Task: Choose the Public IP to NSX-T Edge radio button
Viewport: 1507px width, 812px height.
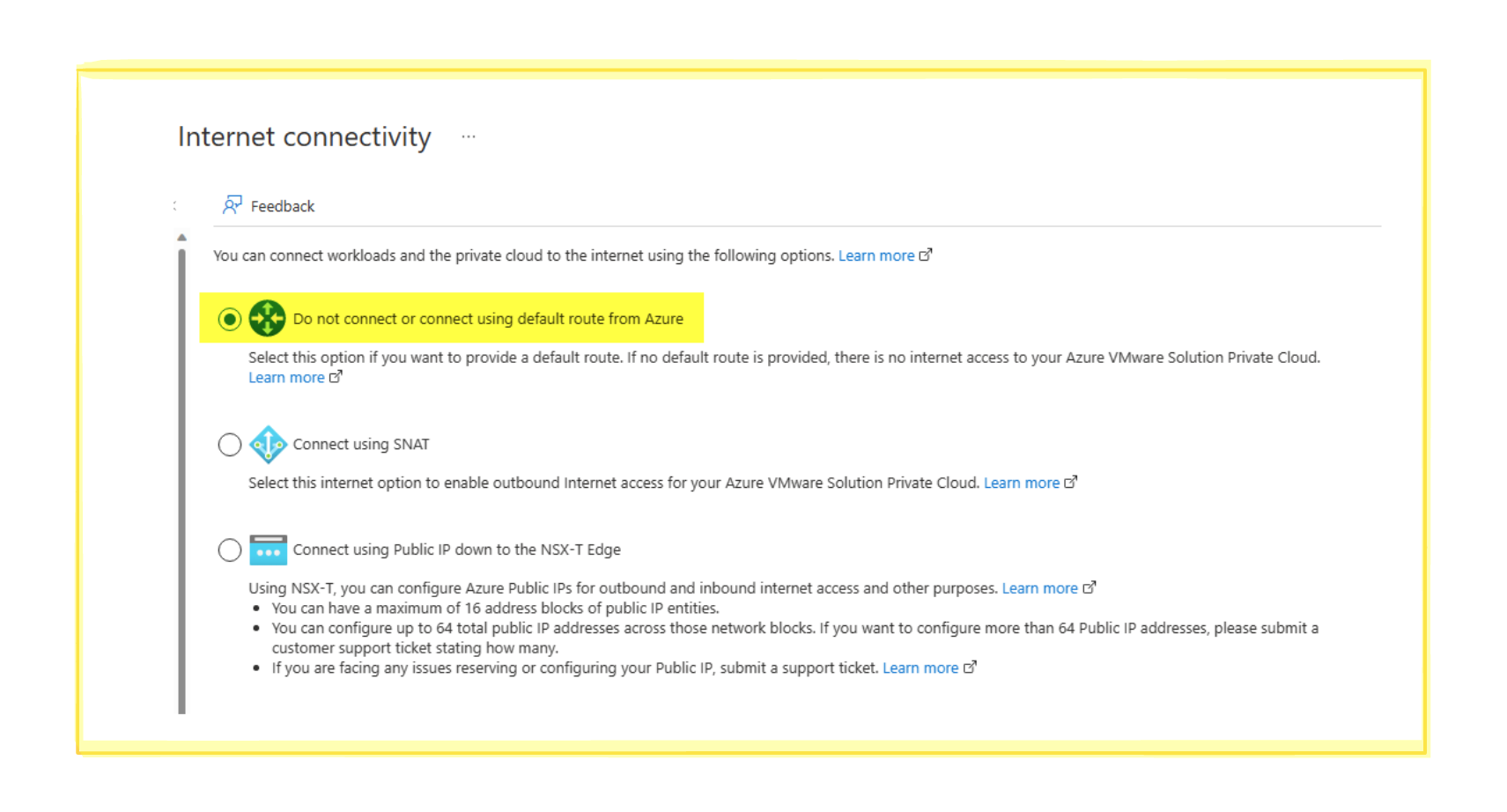Action: coord(230,550)
